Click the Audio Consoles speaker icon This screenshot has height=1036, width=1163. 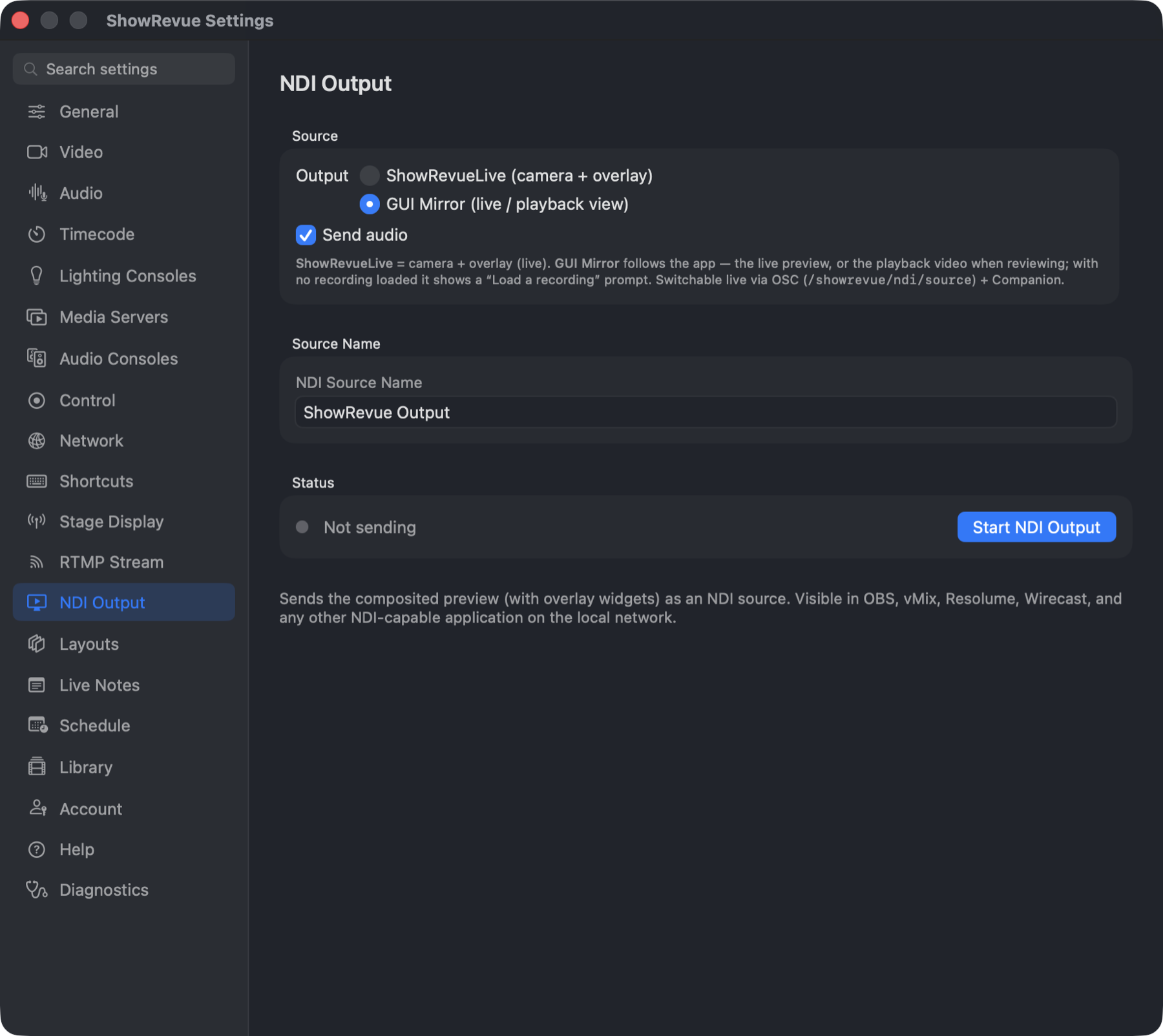pyautogui.click(x=37, y=358)
